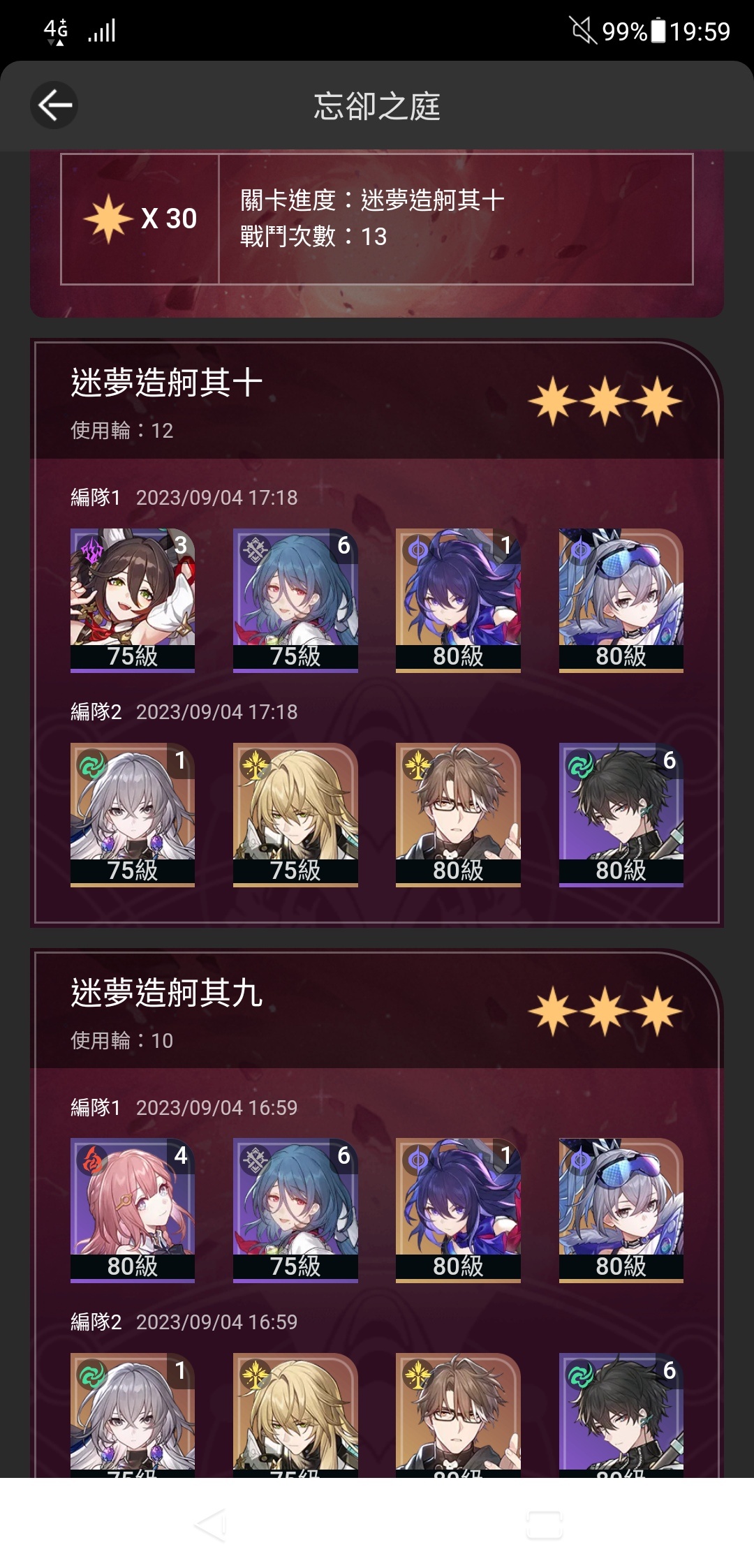Screen dimensions: 754x1568
Task: Select blonde-haired 75級 character in stage ten team 2
Action: click(295, 815)
